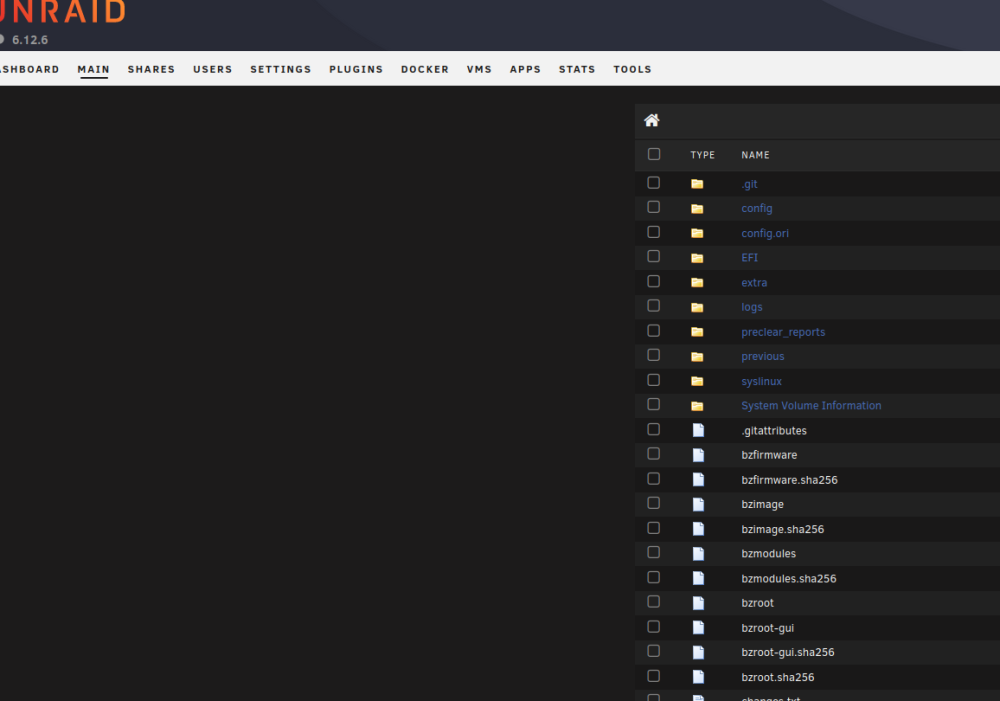Go to the Shares tab
Viewport: 1000px width, 701px height.
151,69
